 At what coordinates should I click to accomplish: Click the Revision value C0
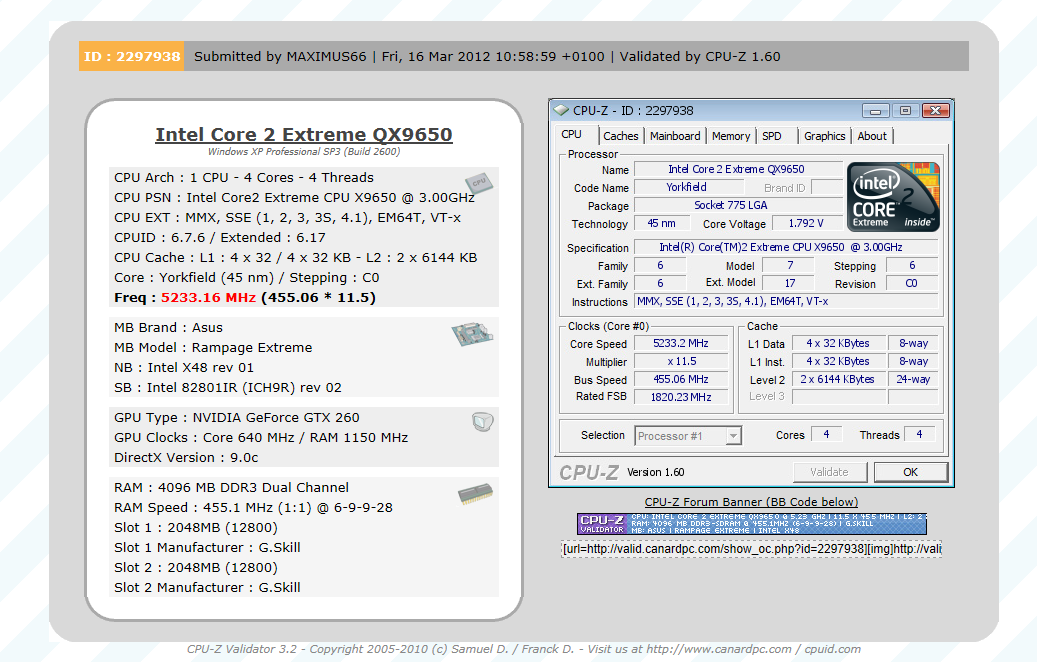[x=911, y=283]
